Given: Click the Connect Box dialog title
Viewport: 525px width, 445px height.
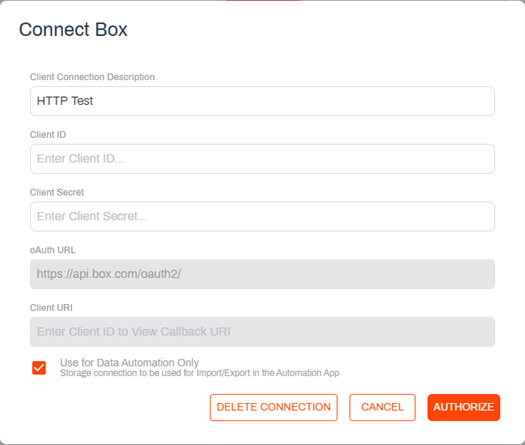Looking at the screenshot, I should point(73,29).
